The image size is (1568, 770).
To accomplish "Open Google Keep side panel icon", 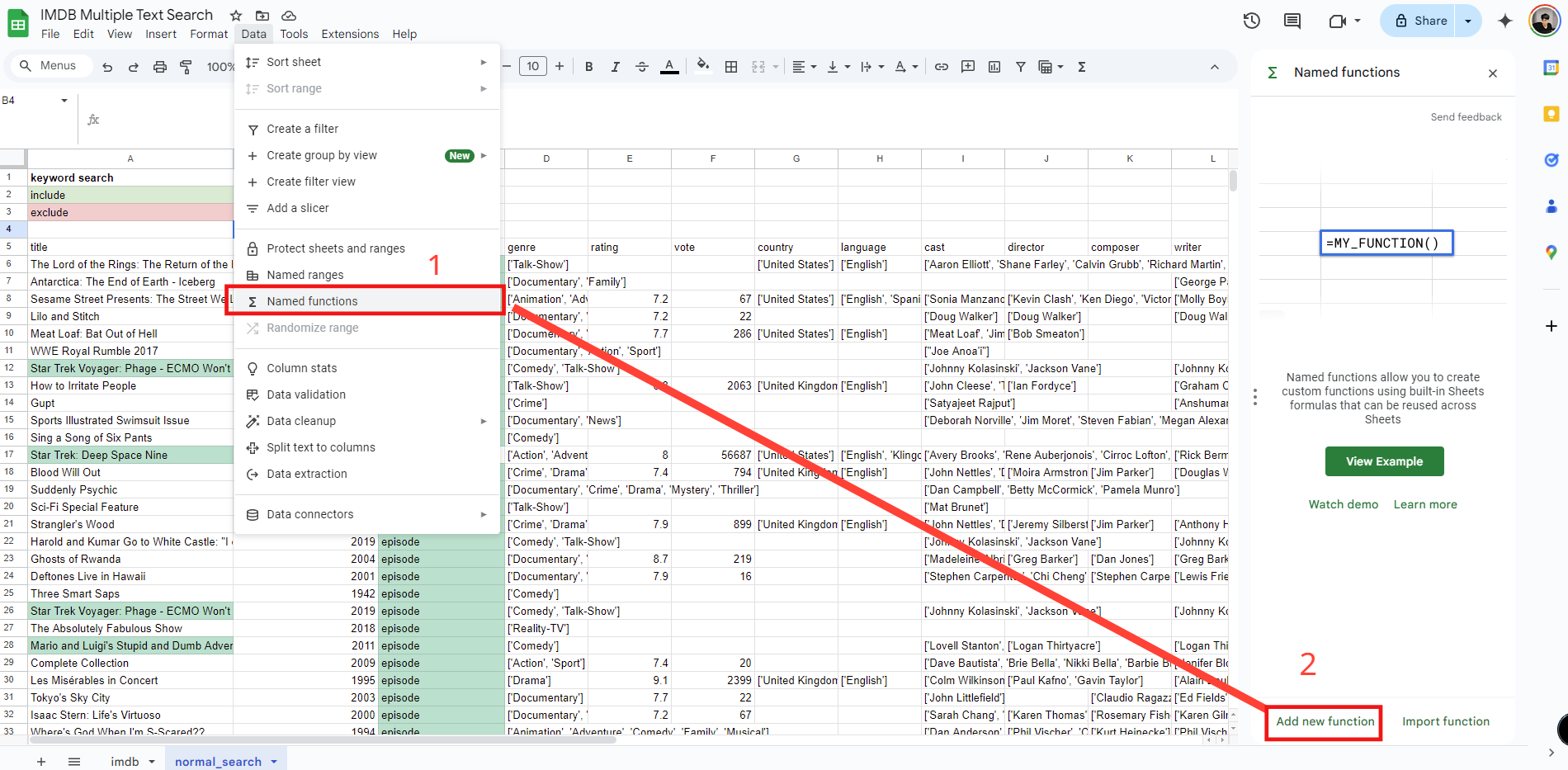I will 1551,114.
